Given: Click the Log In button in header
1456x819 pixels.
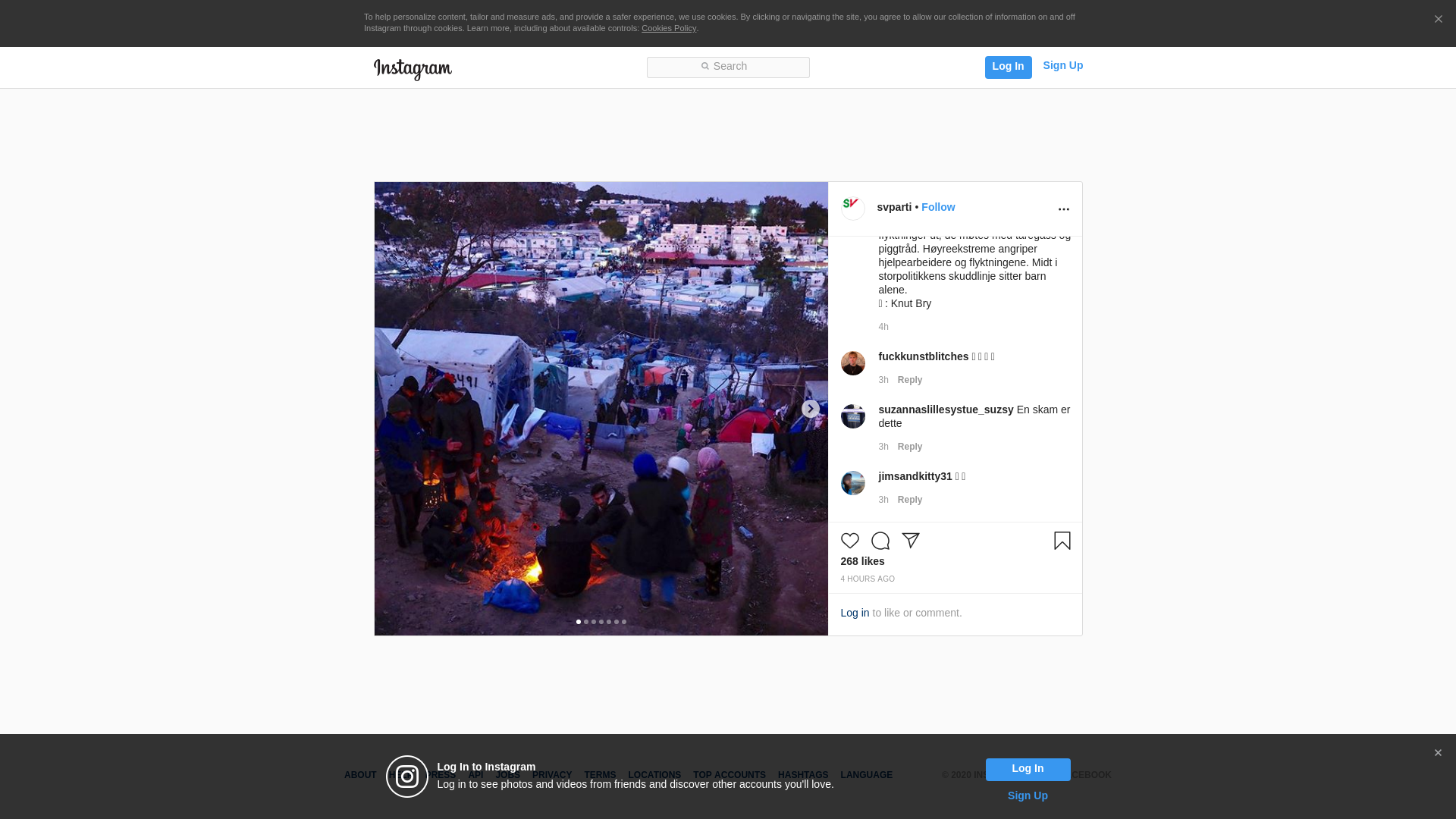Looking at the screenshot, I should coord(1008,67).
